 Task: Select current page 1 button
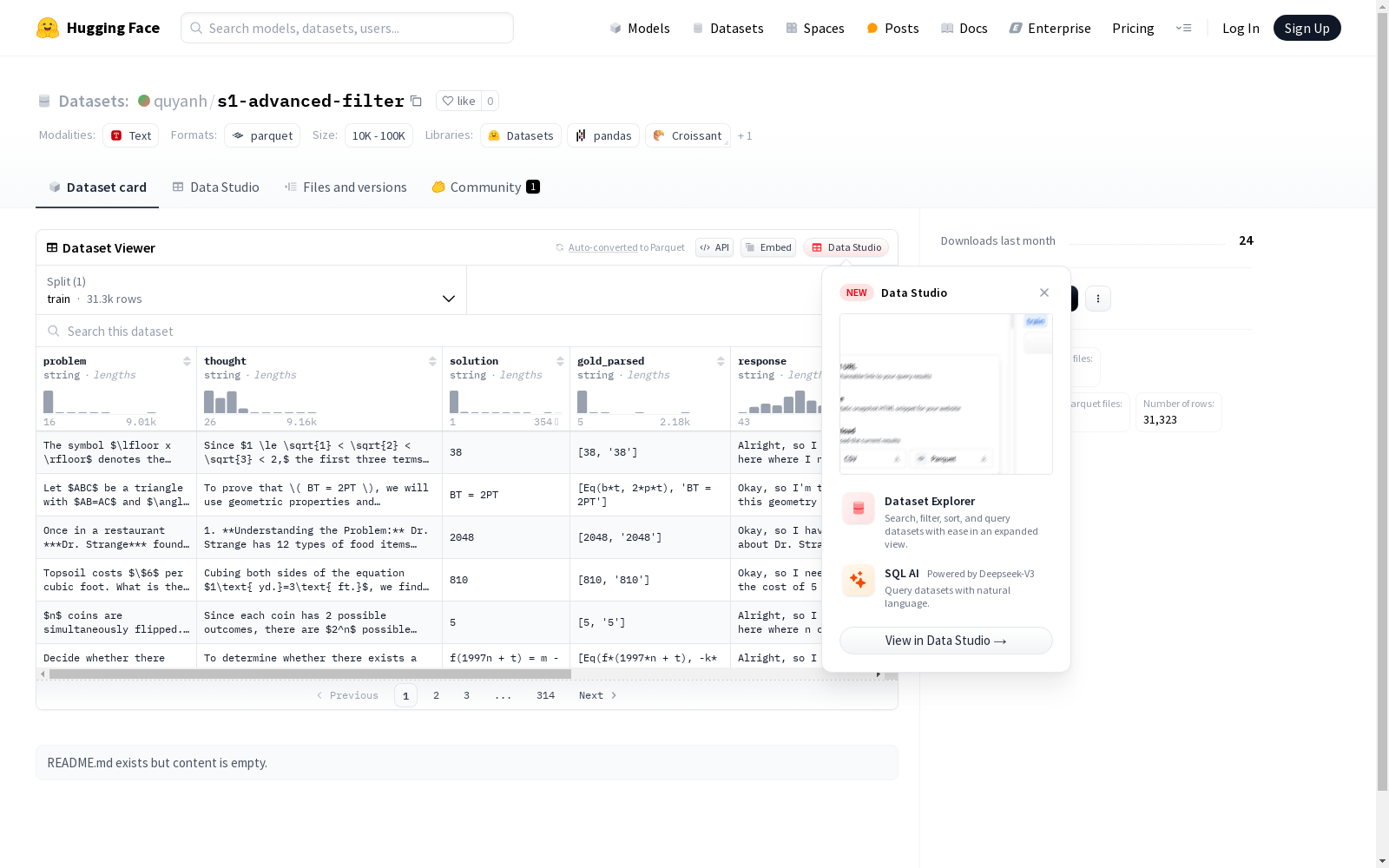click(405, 695)
